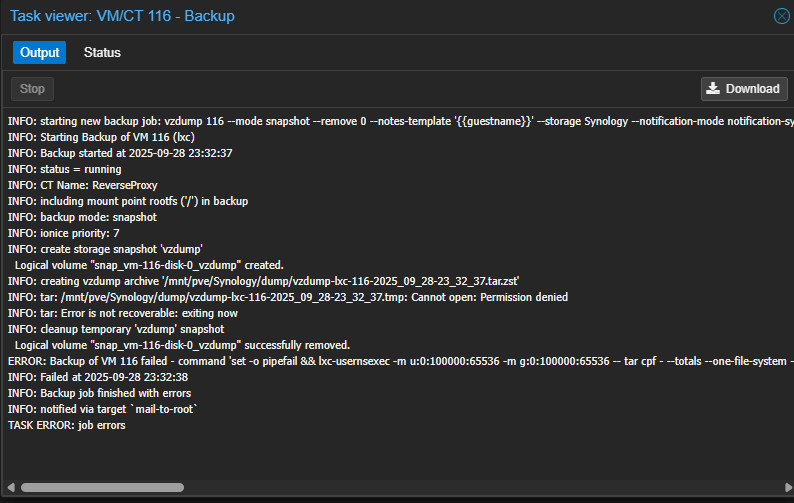Click the empty horizontal scrollbar track
Screen dimensions: 794x503
click(480, 487)
